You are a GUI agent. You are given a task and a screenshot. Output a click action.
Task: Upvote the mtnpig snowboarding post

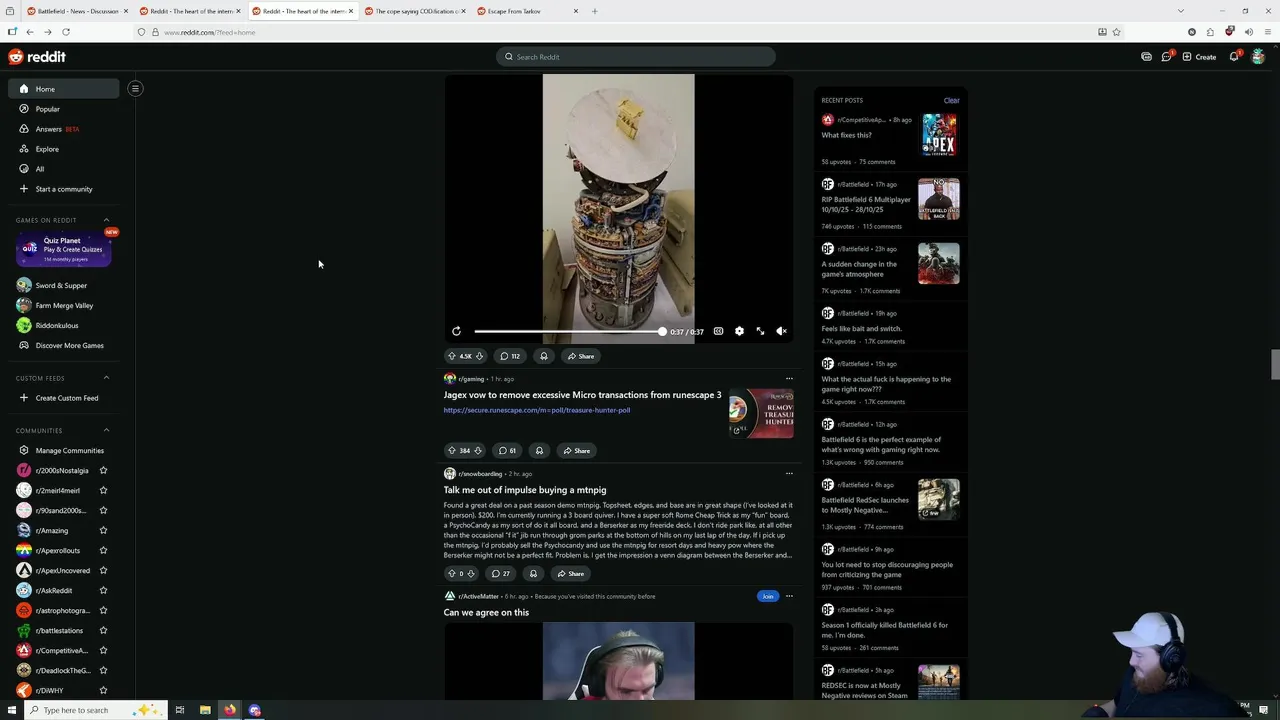452,574
